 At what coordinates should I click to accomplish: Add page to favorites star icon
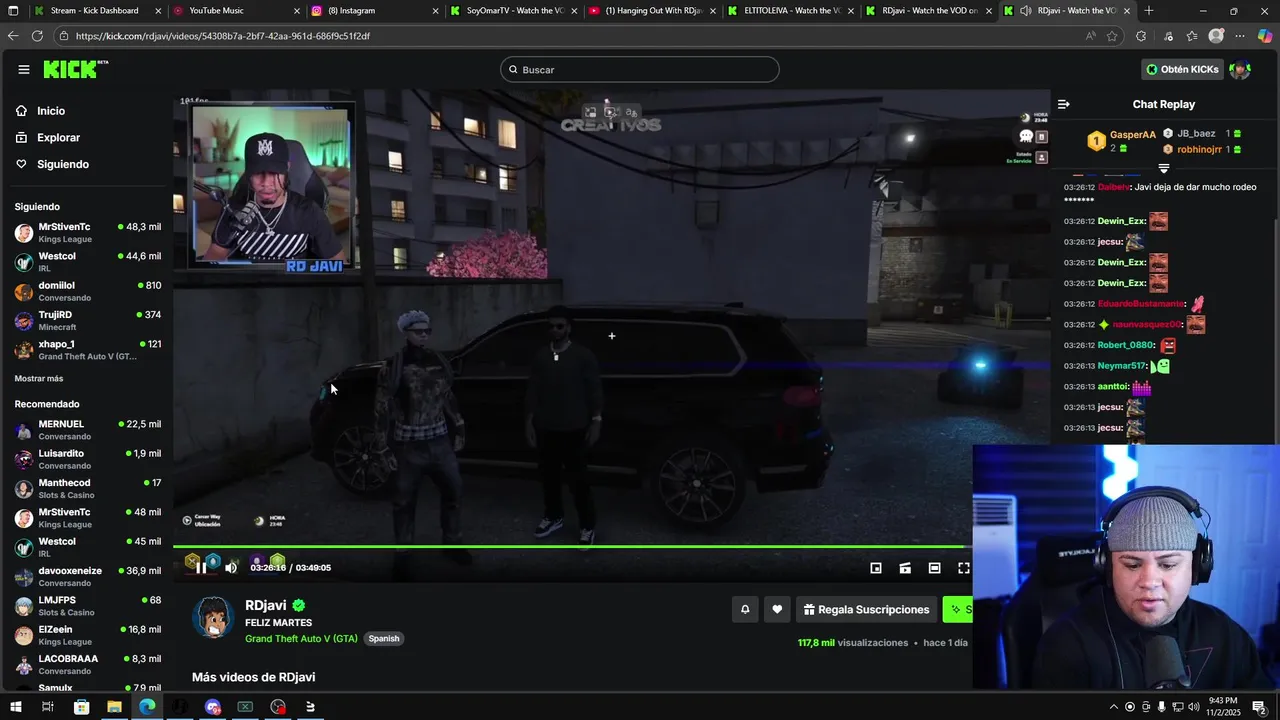click(x=1112, y=36)
